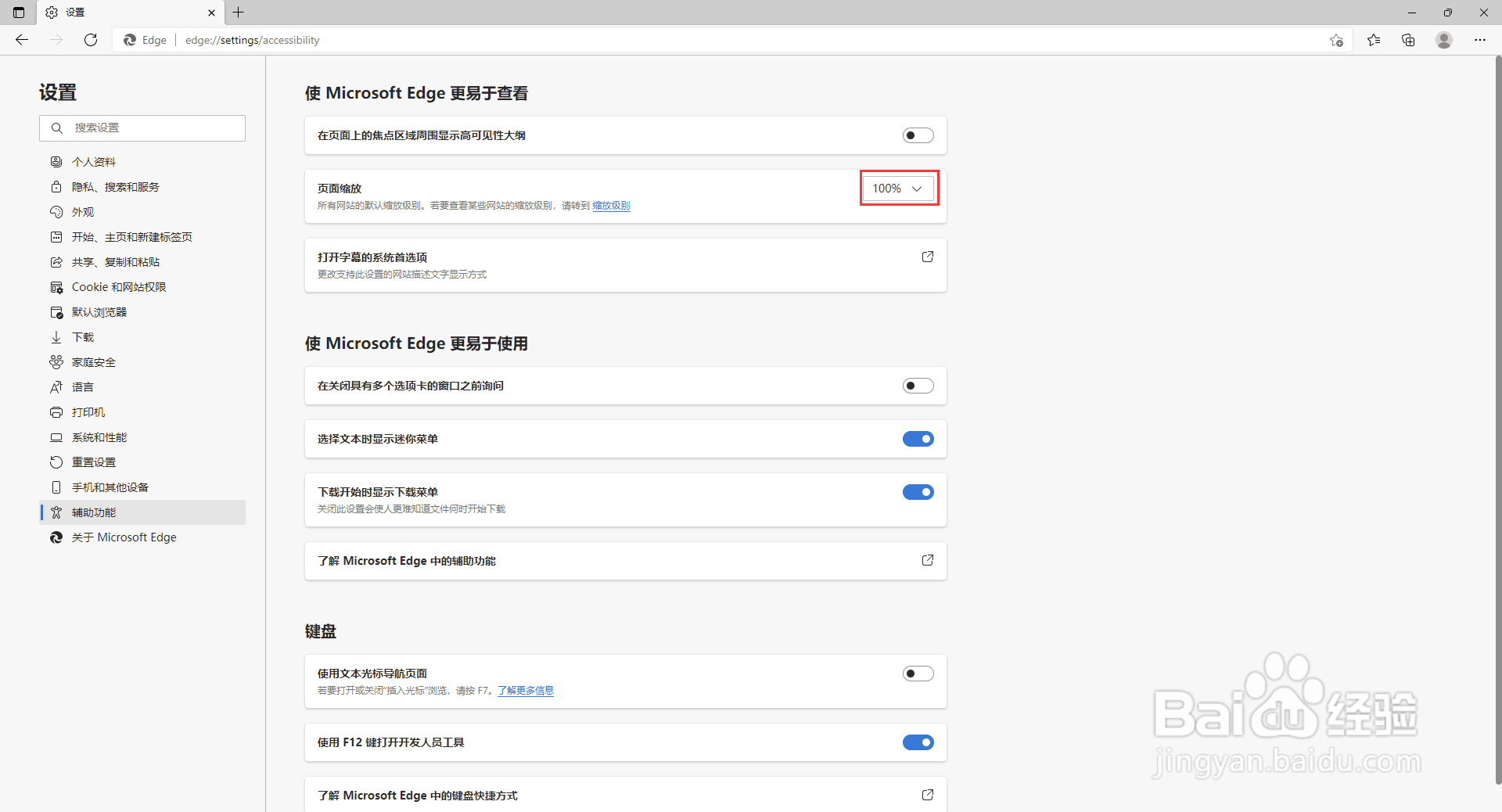Go to 个人资料 settings section
Viewport: 1502px width, 812px height.
tap(142, 162)
